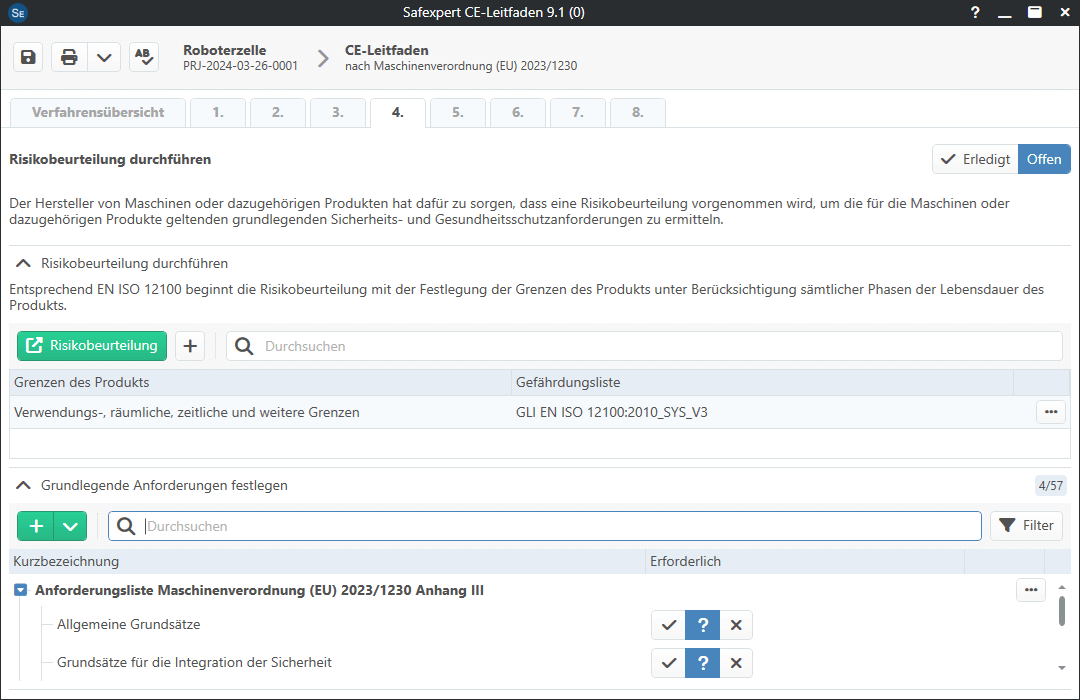Collapse the Risikobeurteilung durchführen section

[23, 264]
